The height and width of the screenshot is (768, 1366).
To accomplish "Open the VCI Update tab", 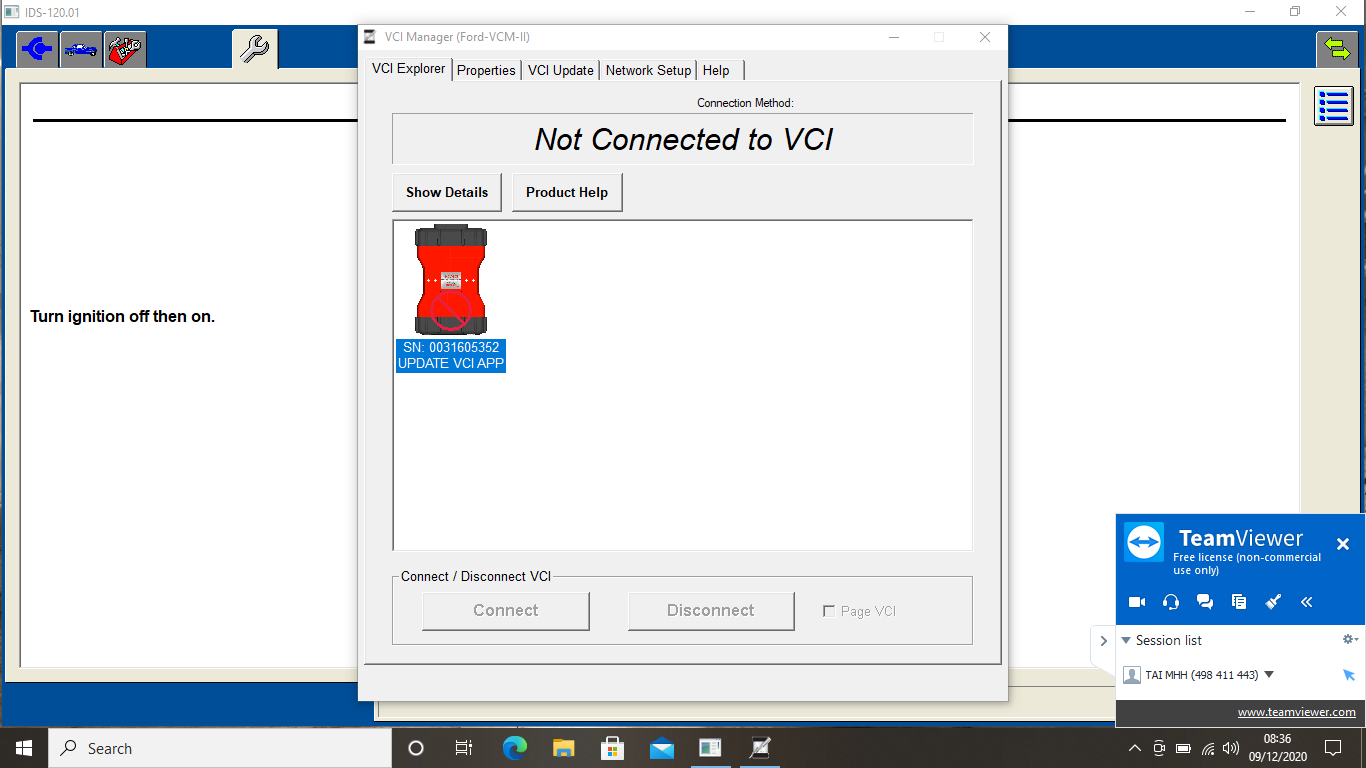I will click(561, 70).
